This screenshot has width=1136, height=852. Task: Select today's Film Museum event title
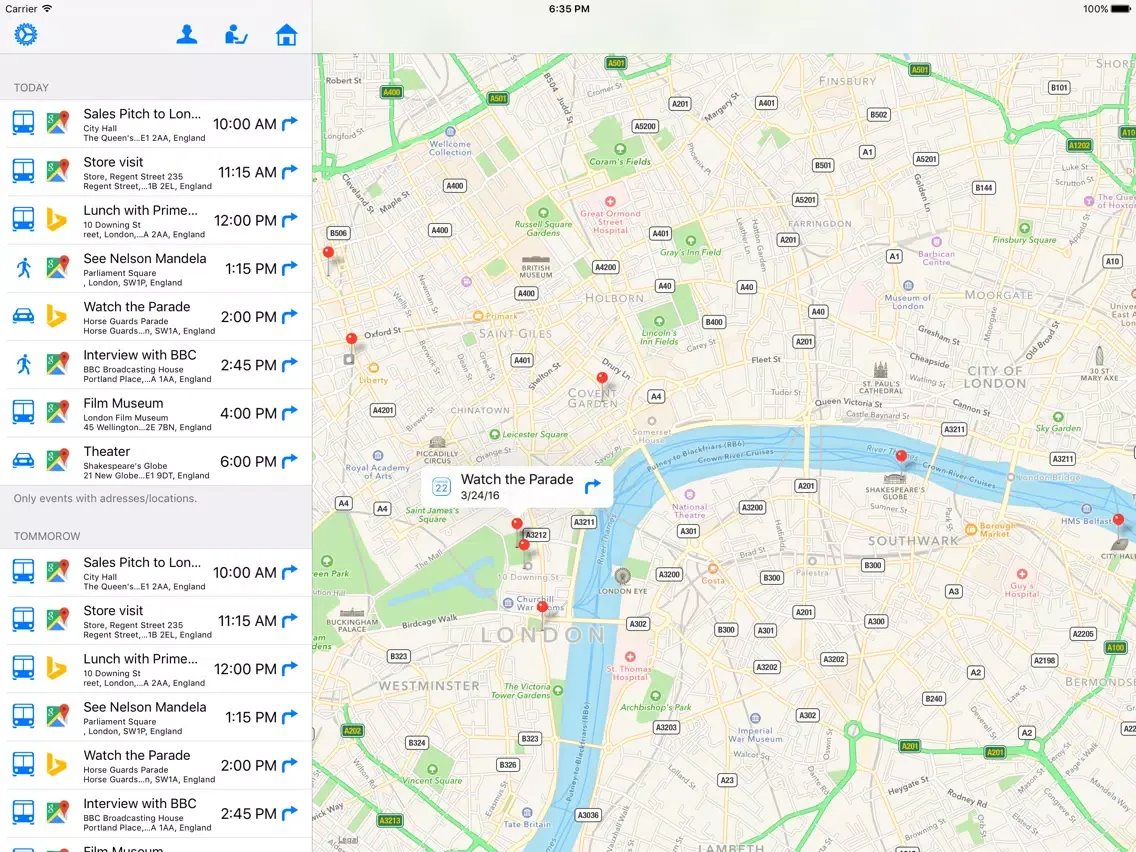click(x=123, y=404)
